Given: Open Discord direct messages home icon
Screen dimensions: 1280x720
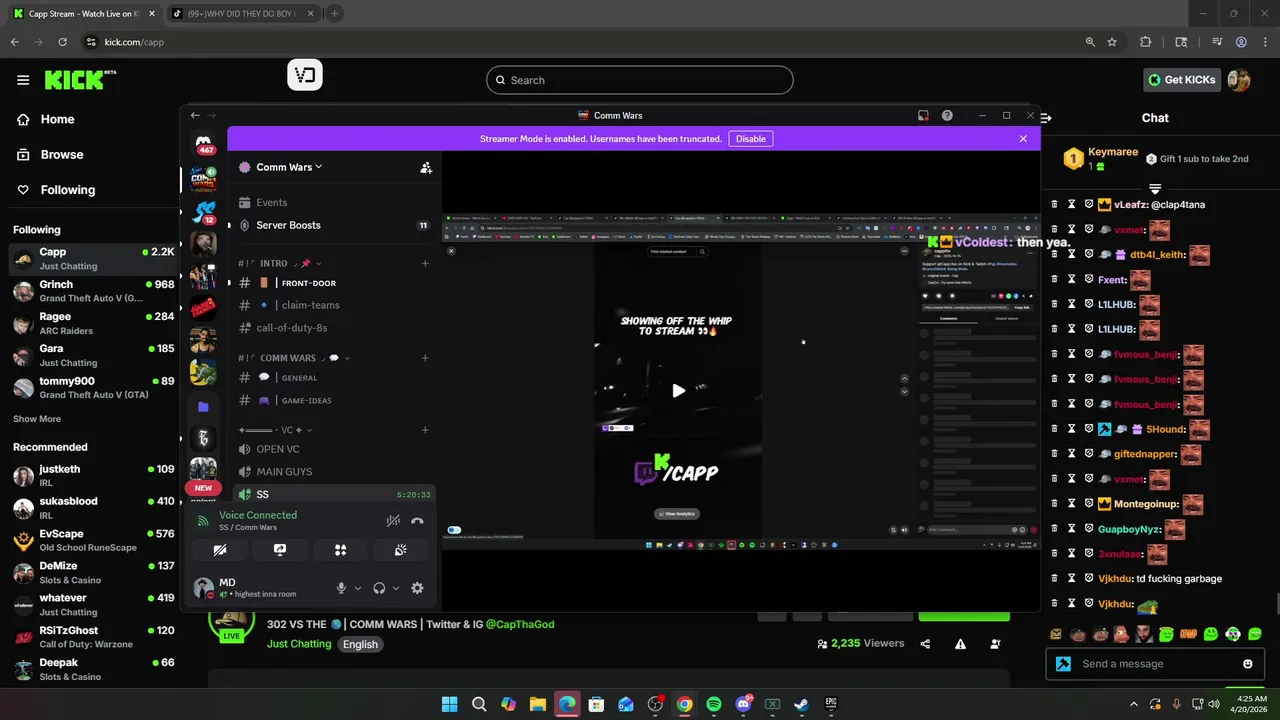Looking at the screenshot, I should [x=203, y=143].
